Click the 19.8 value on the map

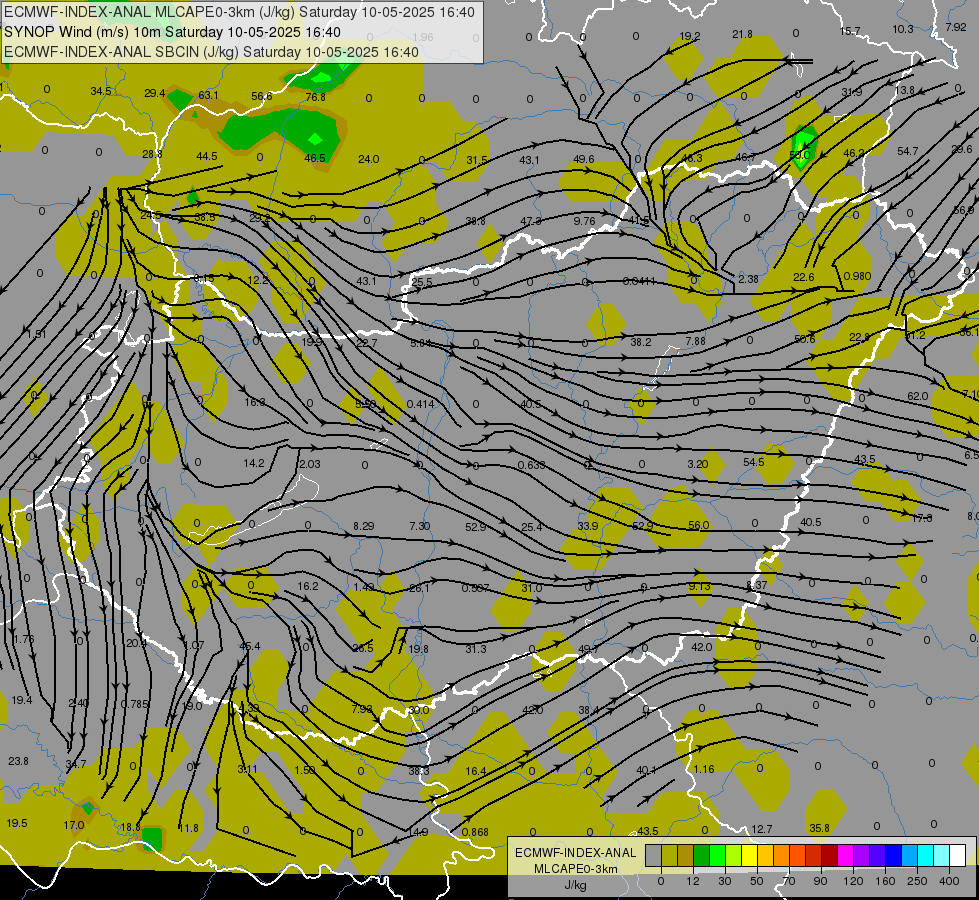418,649
